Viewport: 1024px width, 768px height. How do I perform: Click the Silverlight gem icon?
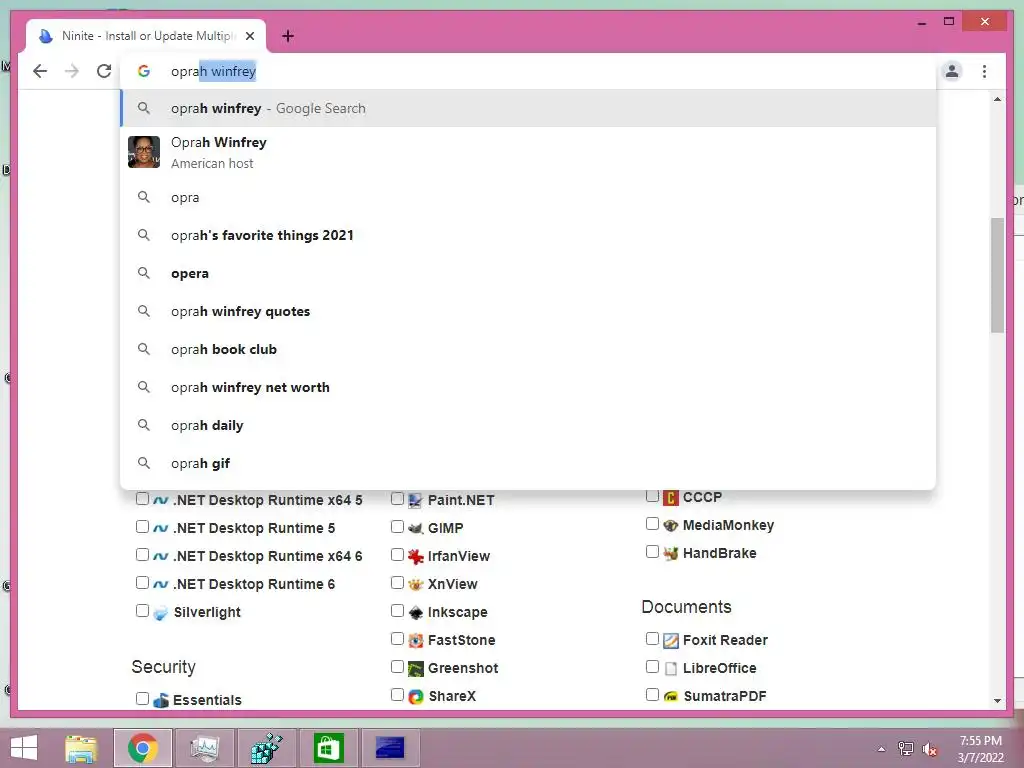[160, 613]
